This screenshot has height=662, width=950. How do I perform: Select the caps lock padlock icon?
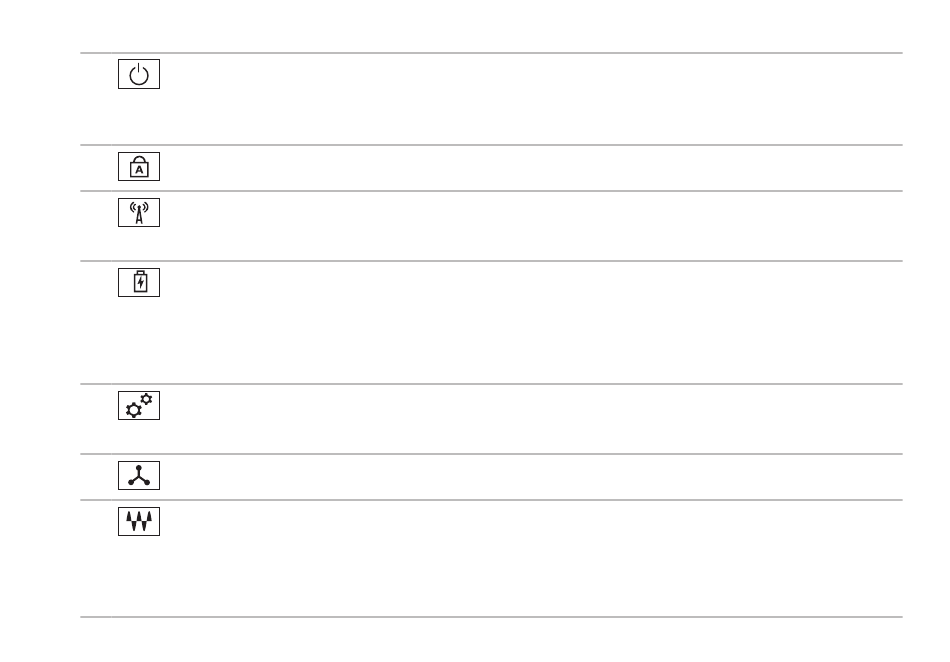coord(139,167)
